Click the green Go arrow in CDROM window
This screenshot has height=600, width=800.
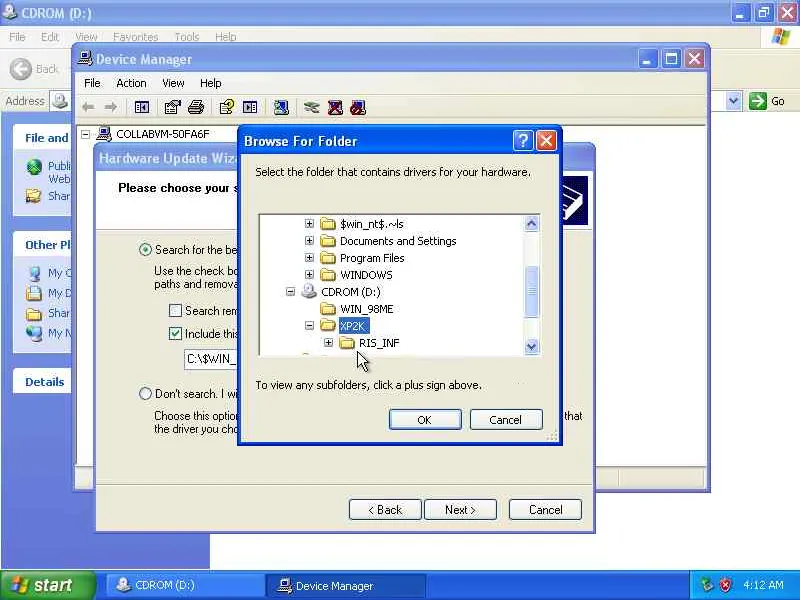[x=758, y=101]
